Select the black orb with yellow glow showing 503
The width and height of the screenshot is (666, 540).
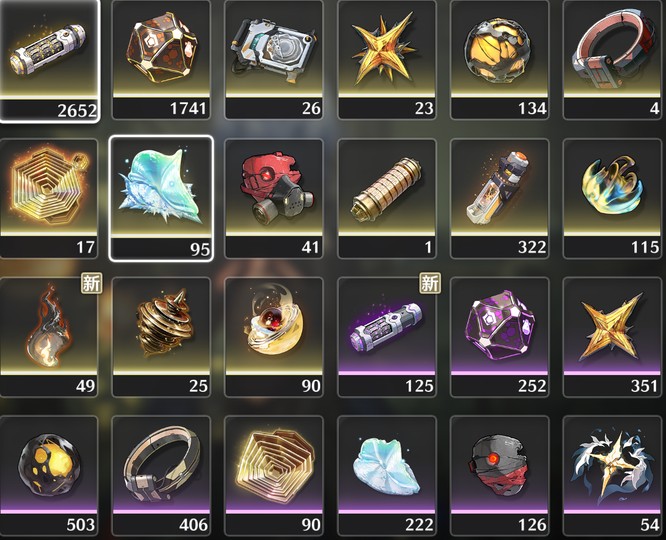coord(49,475)
